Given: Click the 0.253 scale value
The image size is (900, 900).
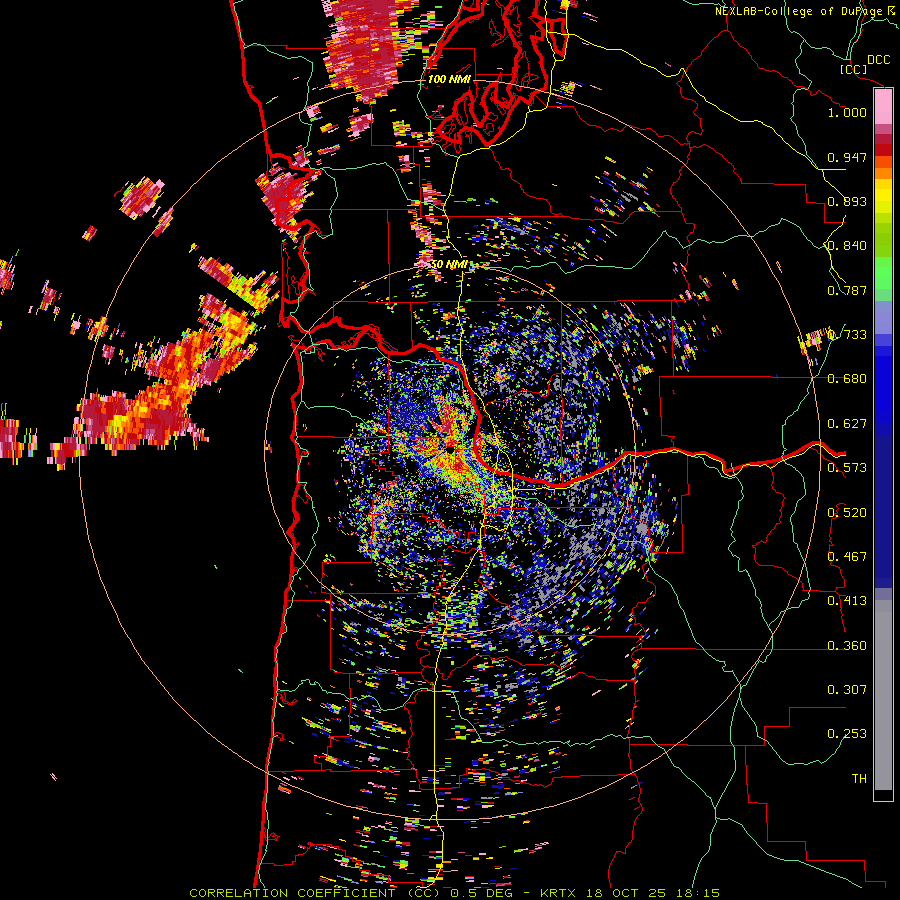Looking at the screenshot, I should [x=847, y=734].
